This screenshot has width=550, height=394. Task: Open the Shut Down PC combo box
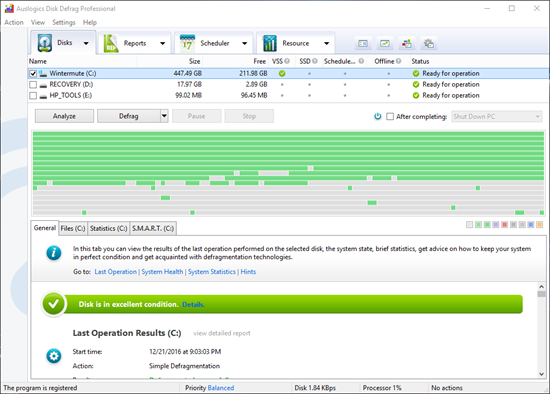tap(497, 116)
